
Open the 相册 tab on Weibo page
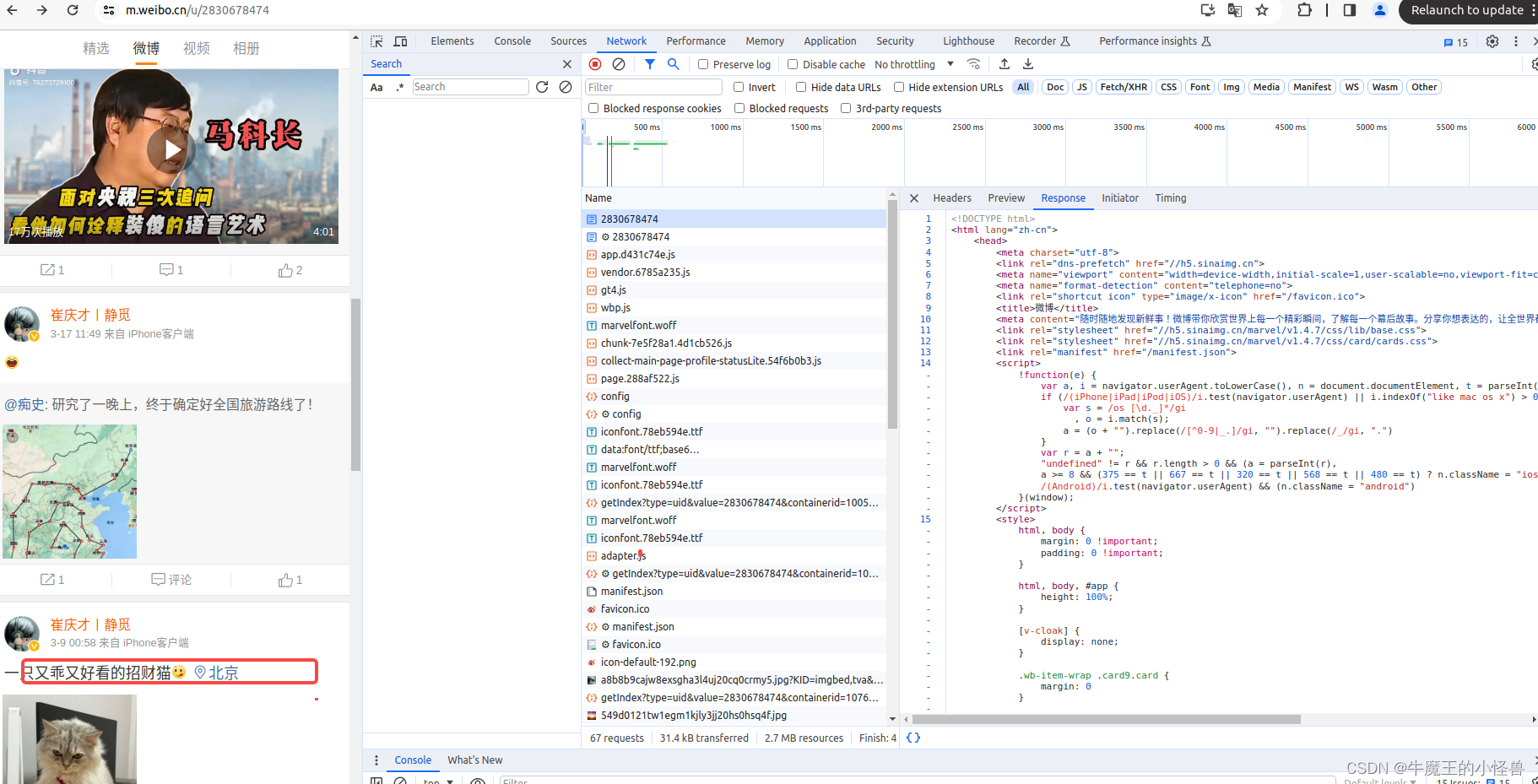[246, 49]
